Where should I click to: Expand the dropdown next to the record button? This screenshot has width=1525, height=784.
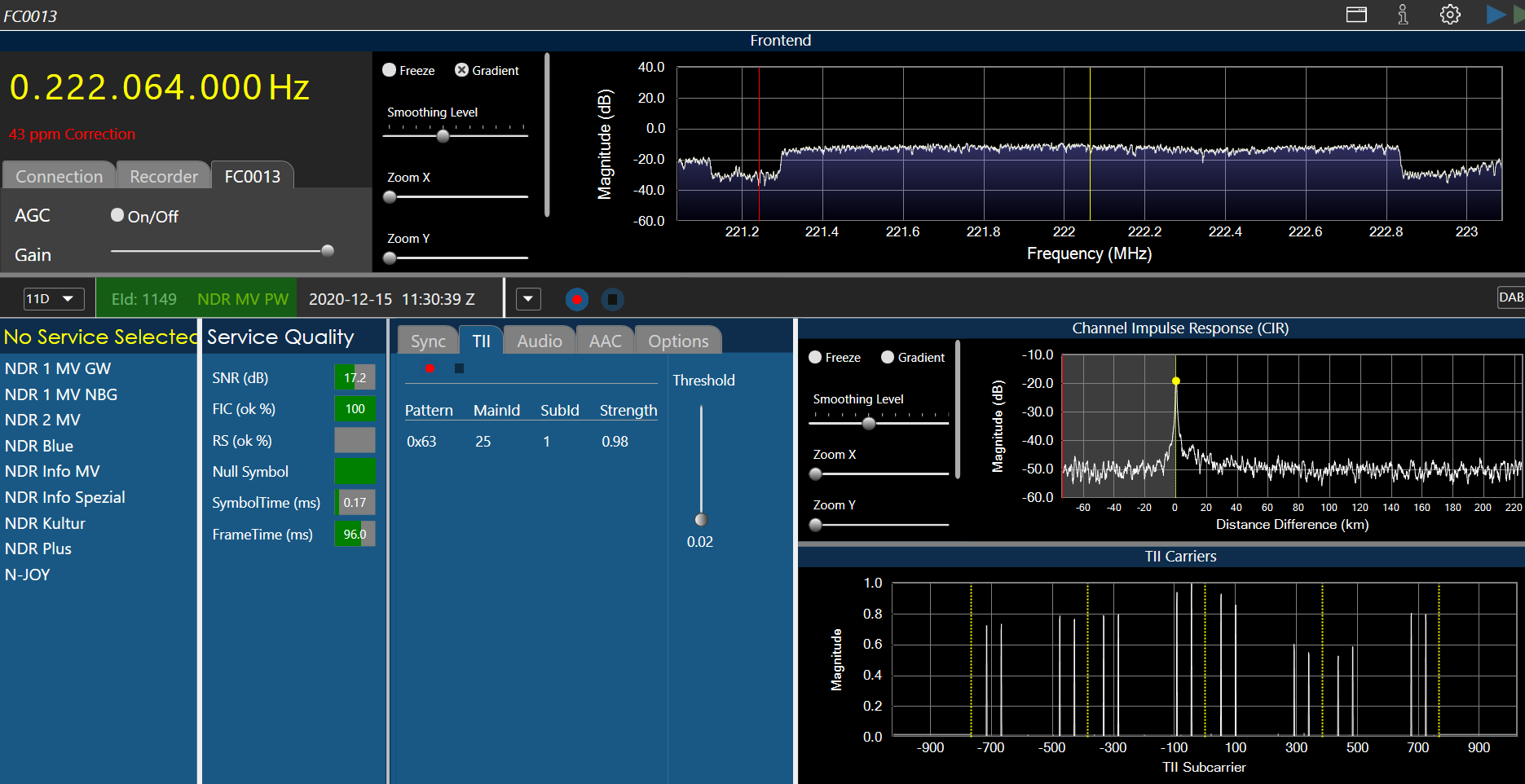(528, 299)
